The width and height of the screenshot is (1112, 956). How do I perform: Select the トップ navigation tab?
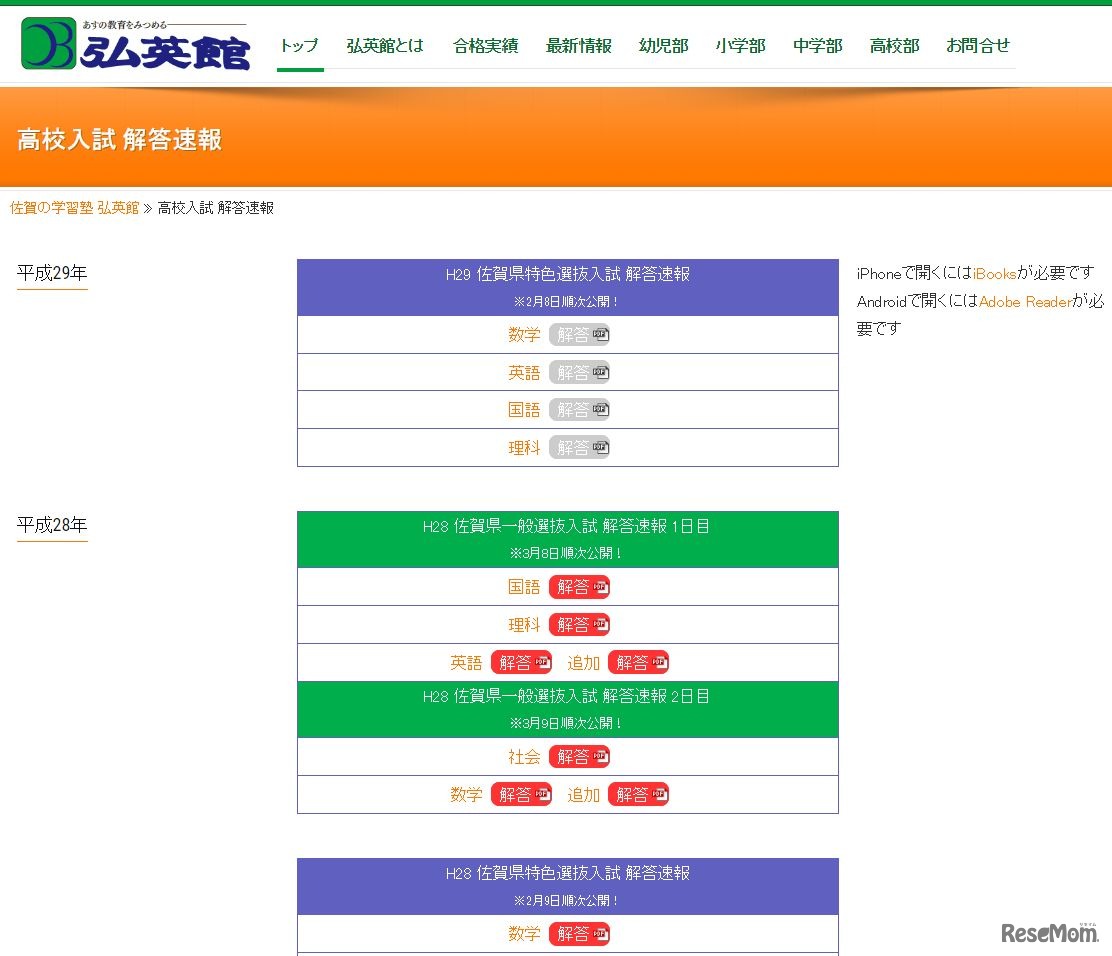point(300,46)
